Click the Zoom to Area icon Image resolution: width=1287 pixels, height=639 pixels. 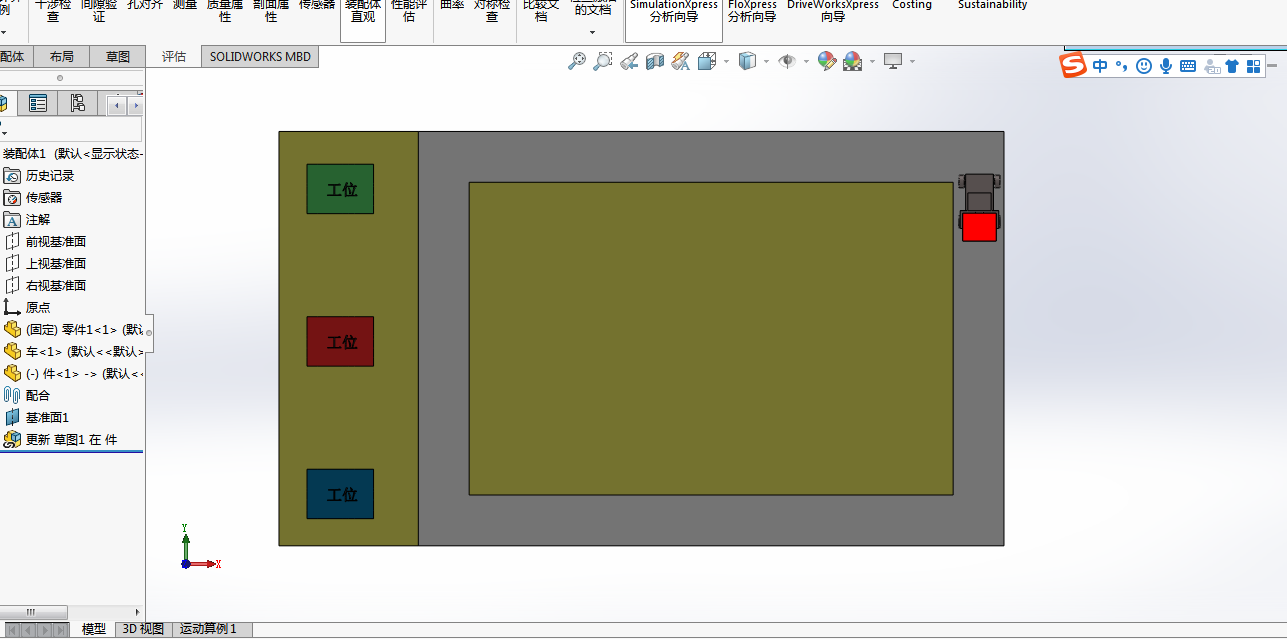602,61
